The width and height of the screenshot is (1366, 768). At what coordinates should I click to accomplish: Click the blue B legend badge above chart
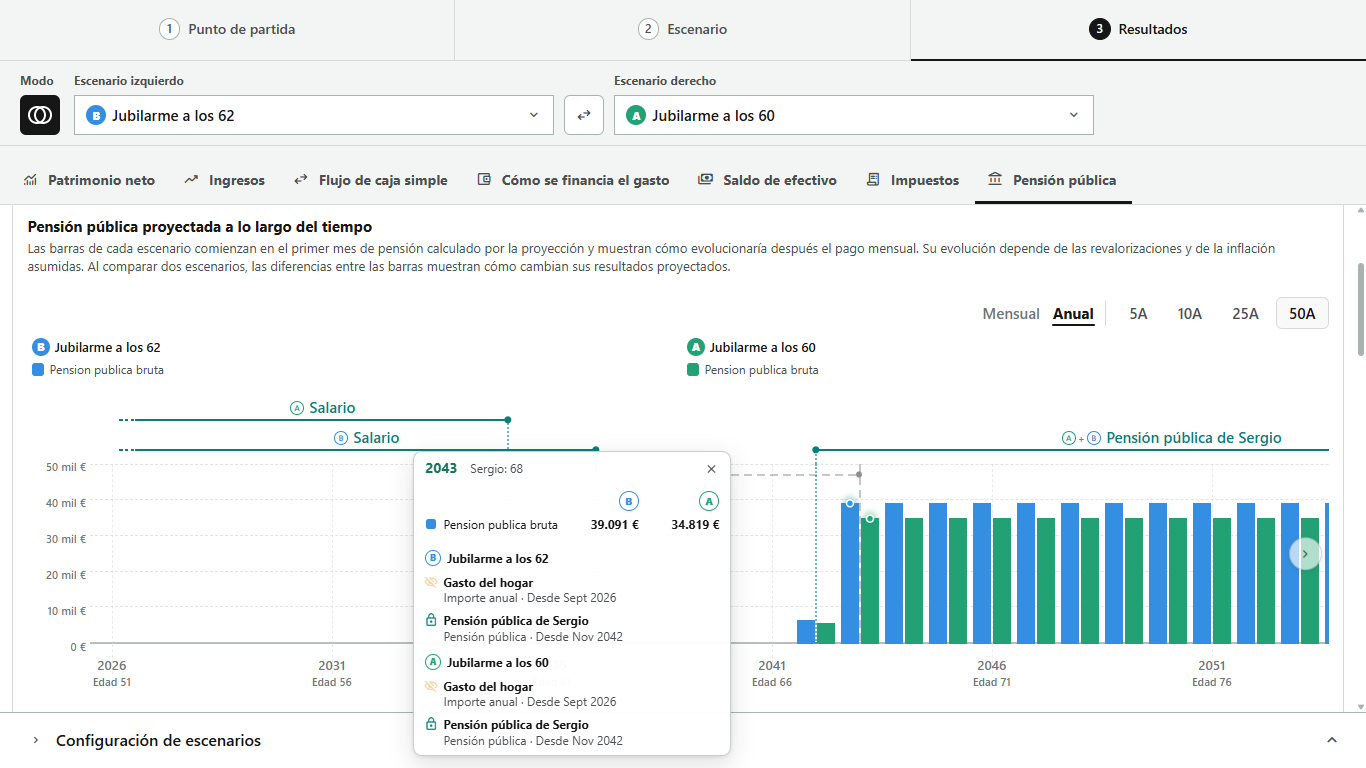pos(41,347)
